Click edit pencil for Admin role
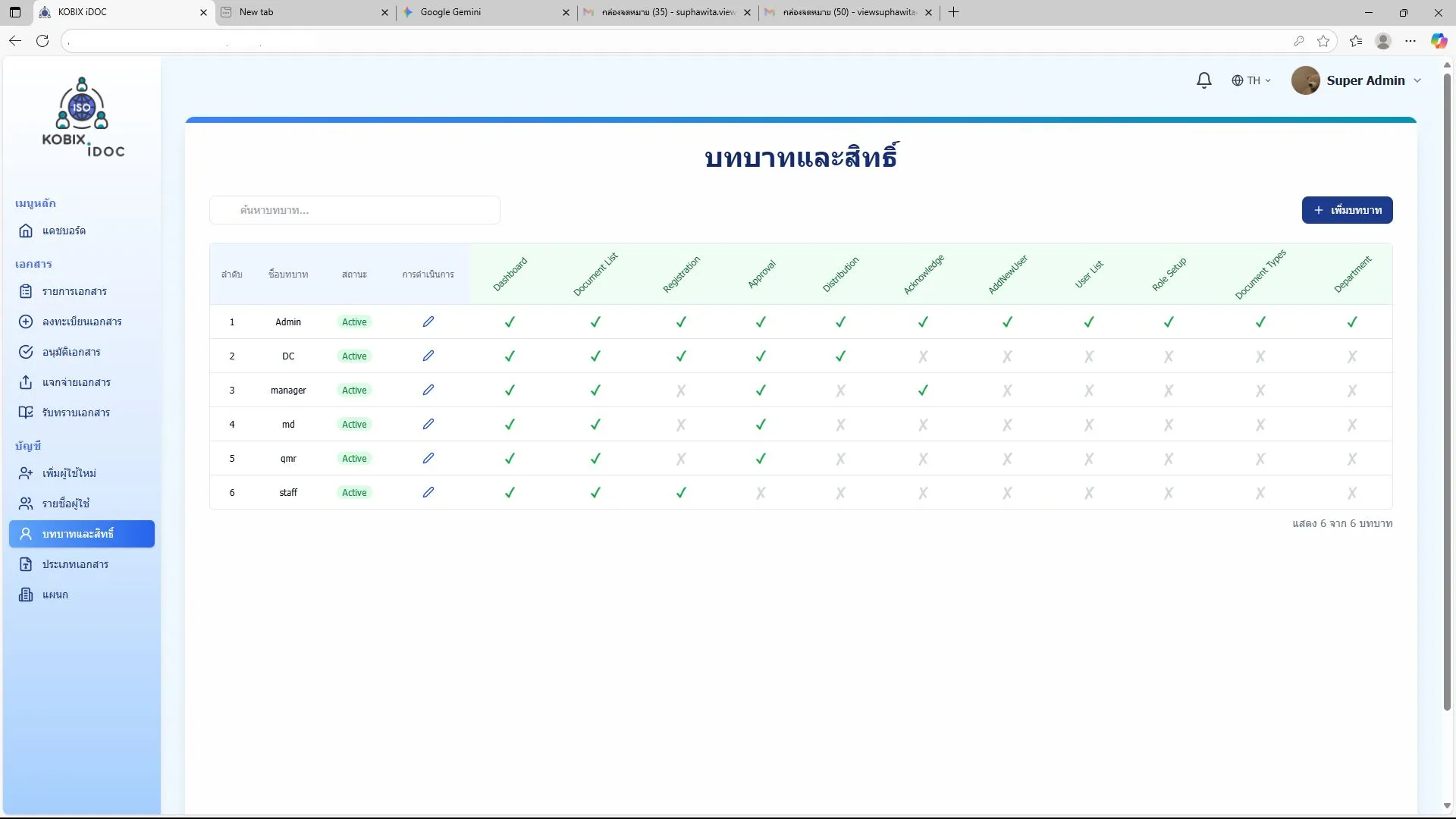The height and width of the screenshot is (819, 1456). click(x=428, y=322)
